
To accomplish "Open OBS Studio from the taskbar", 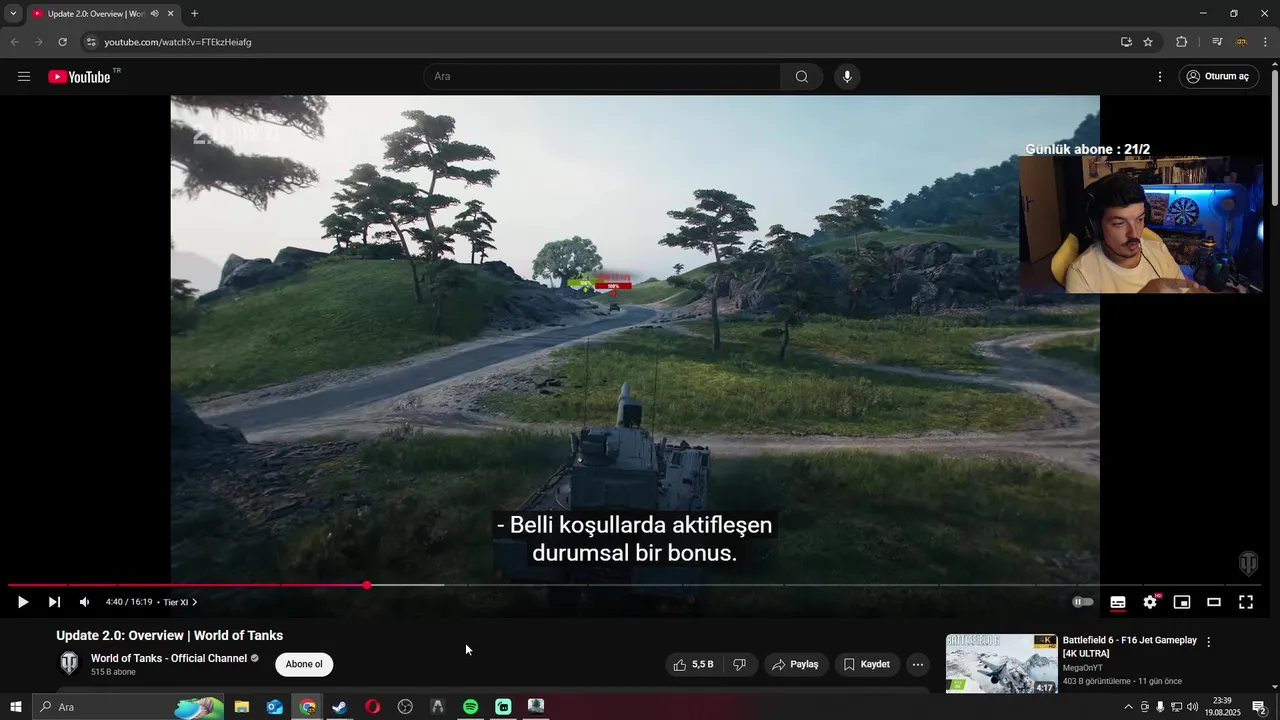I will (405, 707).
